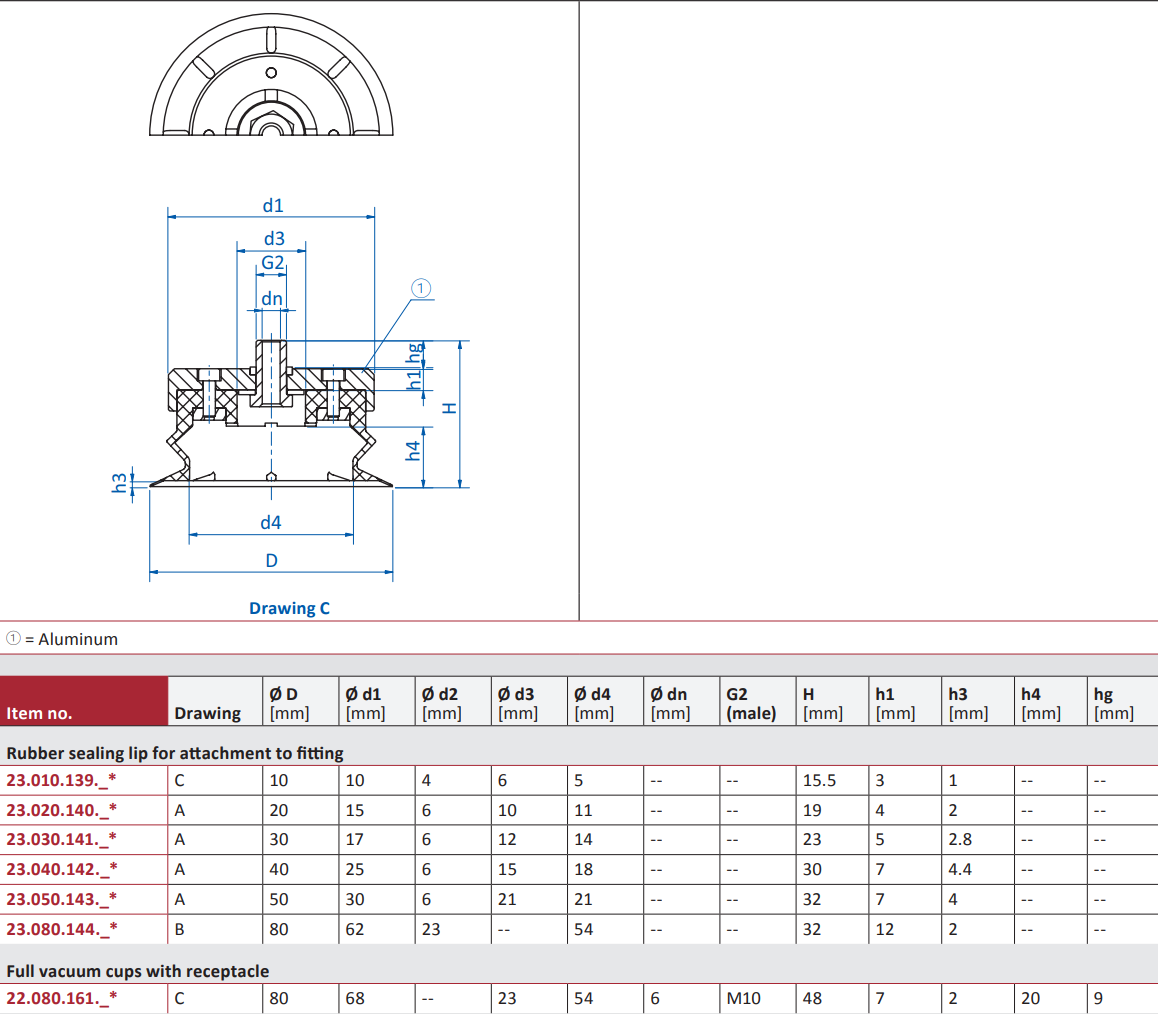The image size is (1158, 1014).
Task: Click the M10 cell in G2 column
Action: 743,998
